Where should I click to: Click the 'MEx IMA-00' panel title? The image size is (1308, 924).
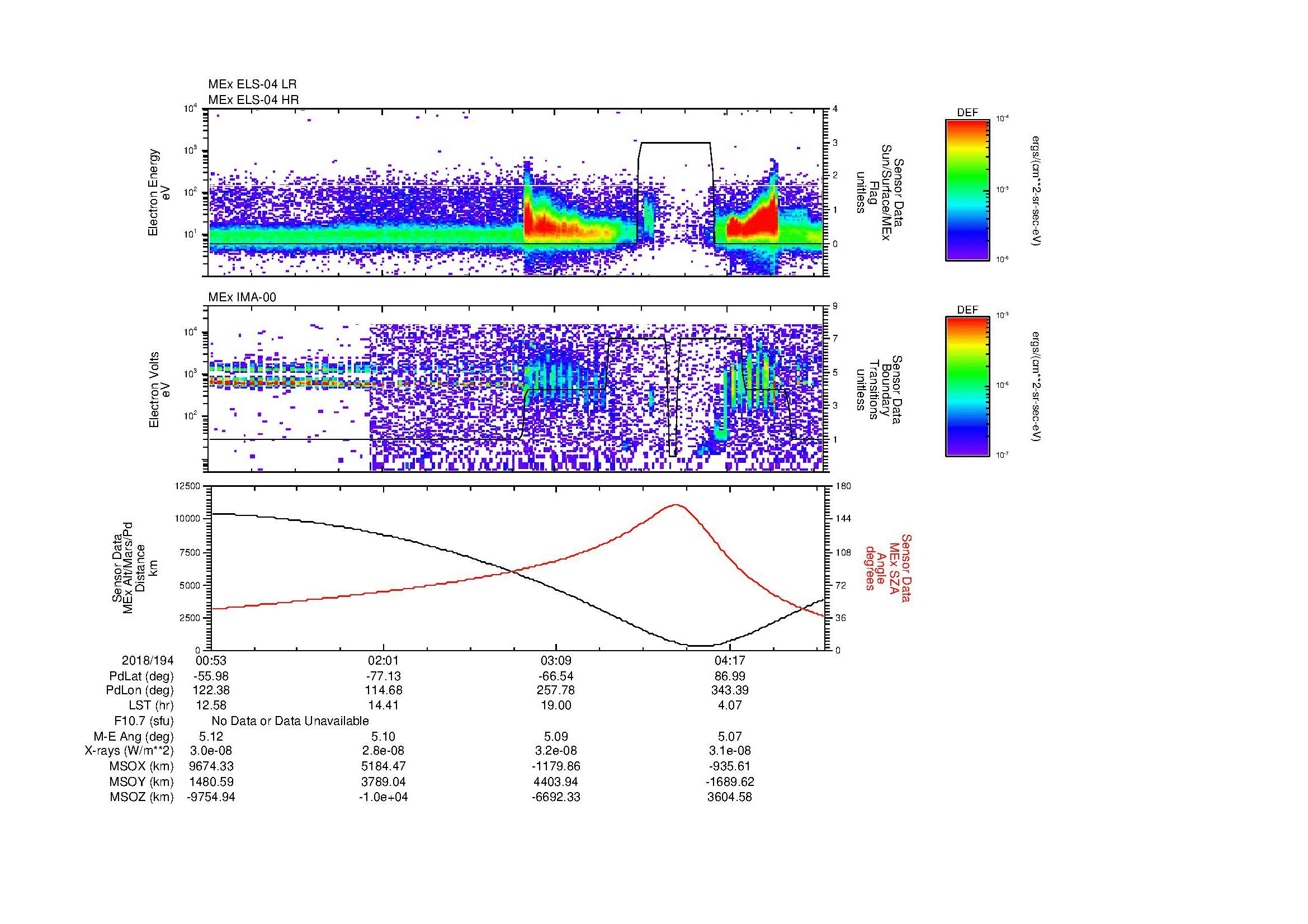[x=242, y=297]
